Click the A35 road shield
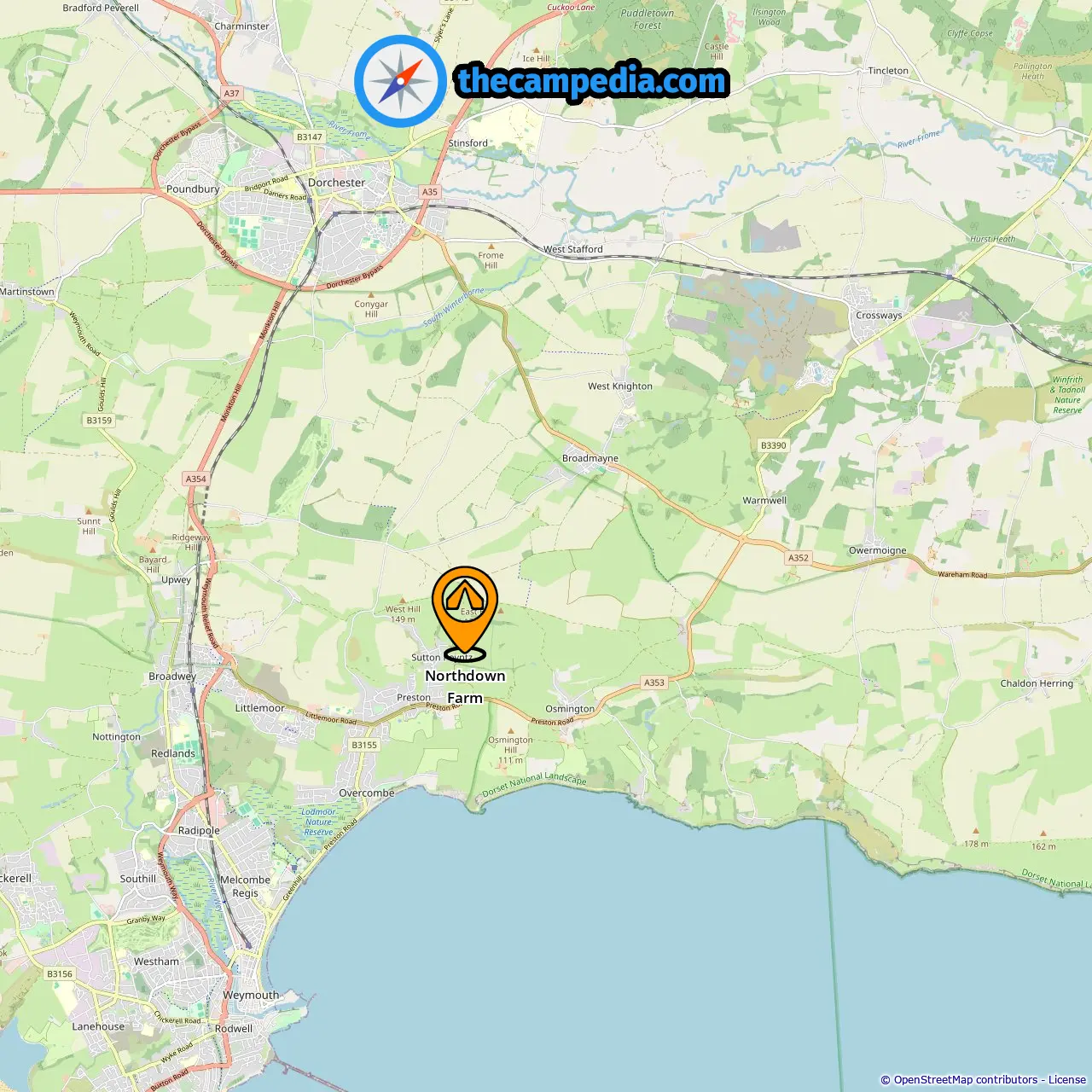1092x1092 pixels. tap(430, 192)
